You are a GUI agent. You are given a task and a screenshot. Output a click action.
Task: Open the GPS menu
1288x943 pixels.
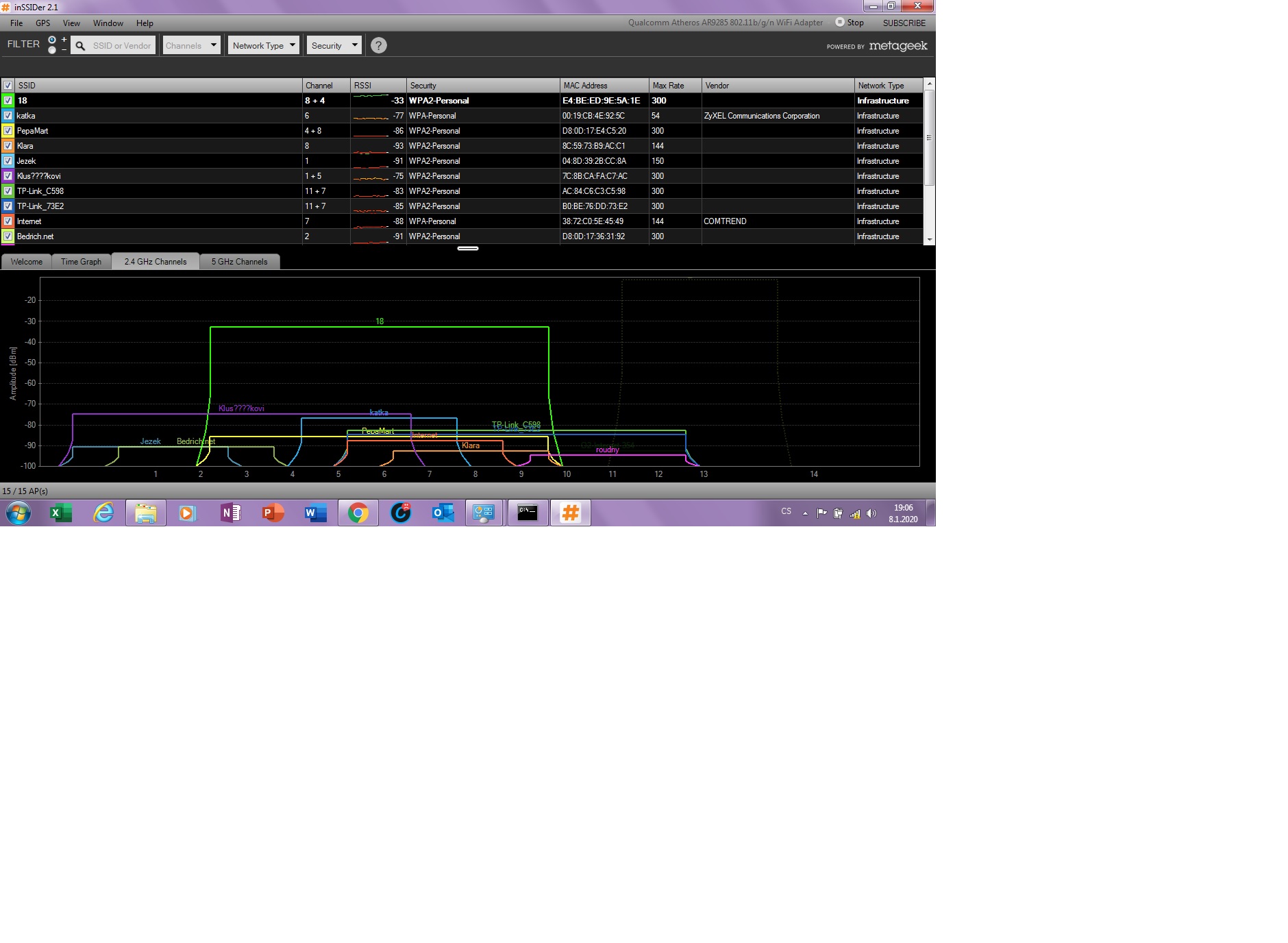click(42, 23)
